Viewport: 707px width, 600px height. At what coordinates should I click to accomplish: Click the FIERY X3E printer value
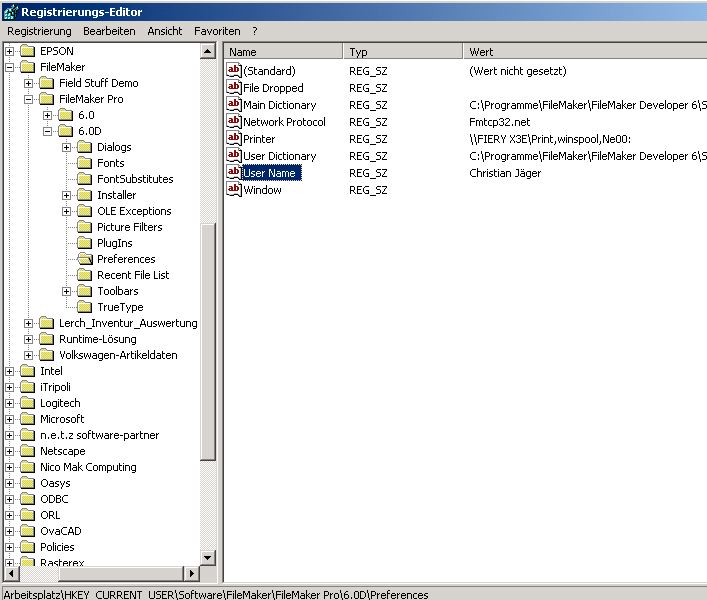550,139
